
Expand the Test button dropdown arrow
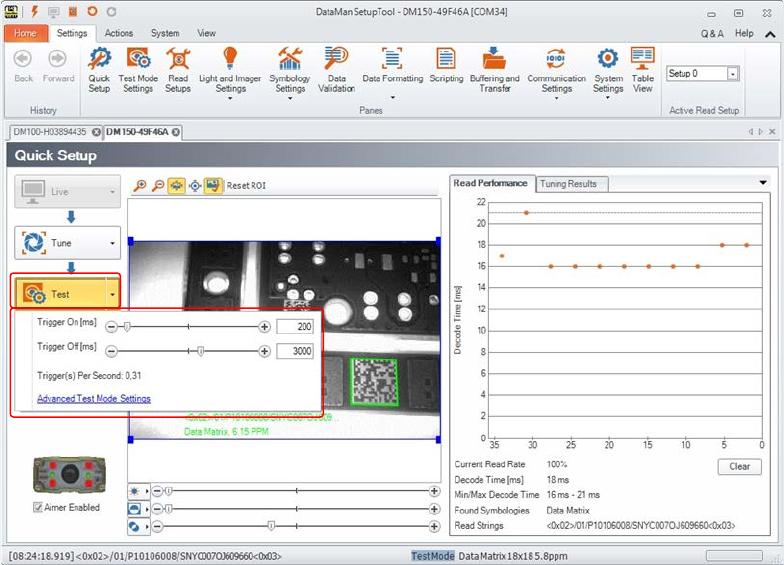point(113,294)
